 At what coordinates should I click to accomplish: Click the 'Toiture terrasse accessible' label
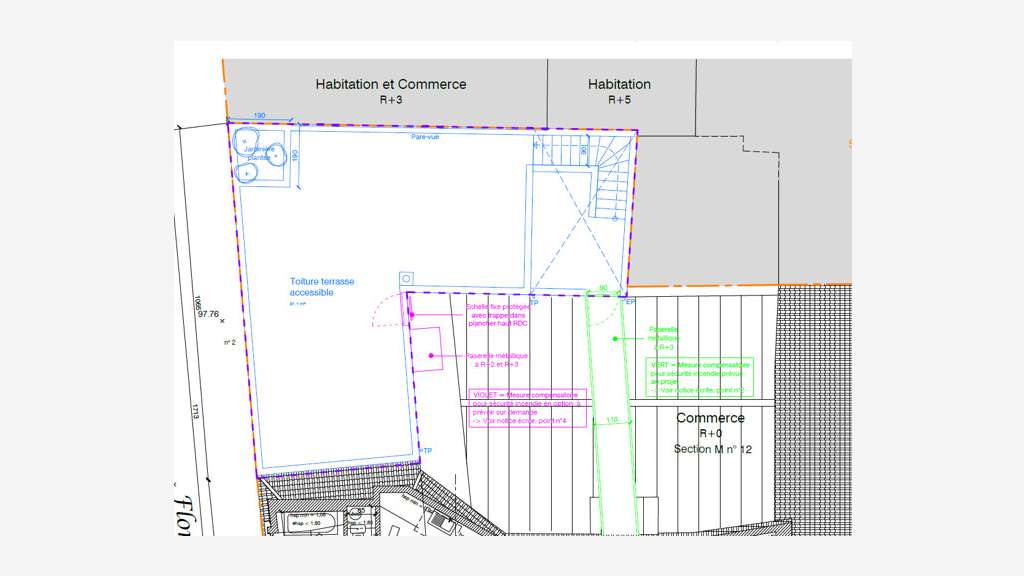coord(322,287)
